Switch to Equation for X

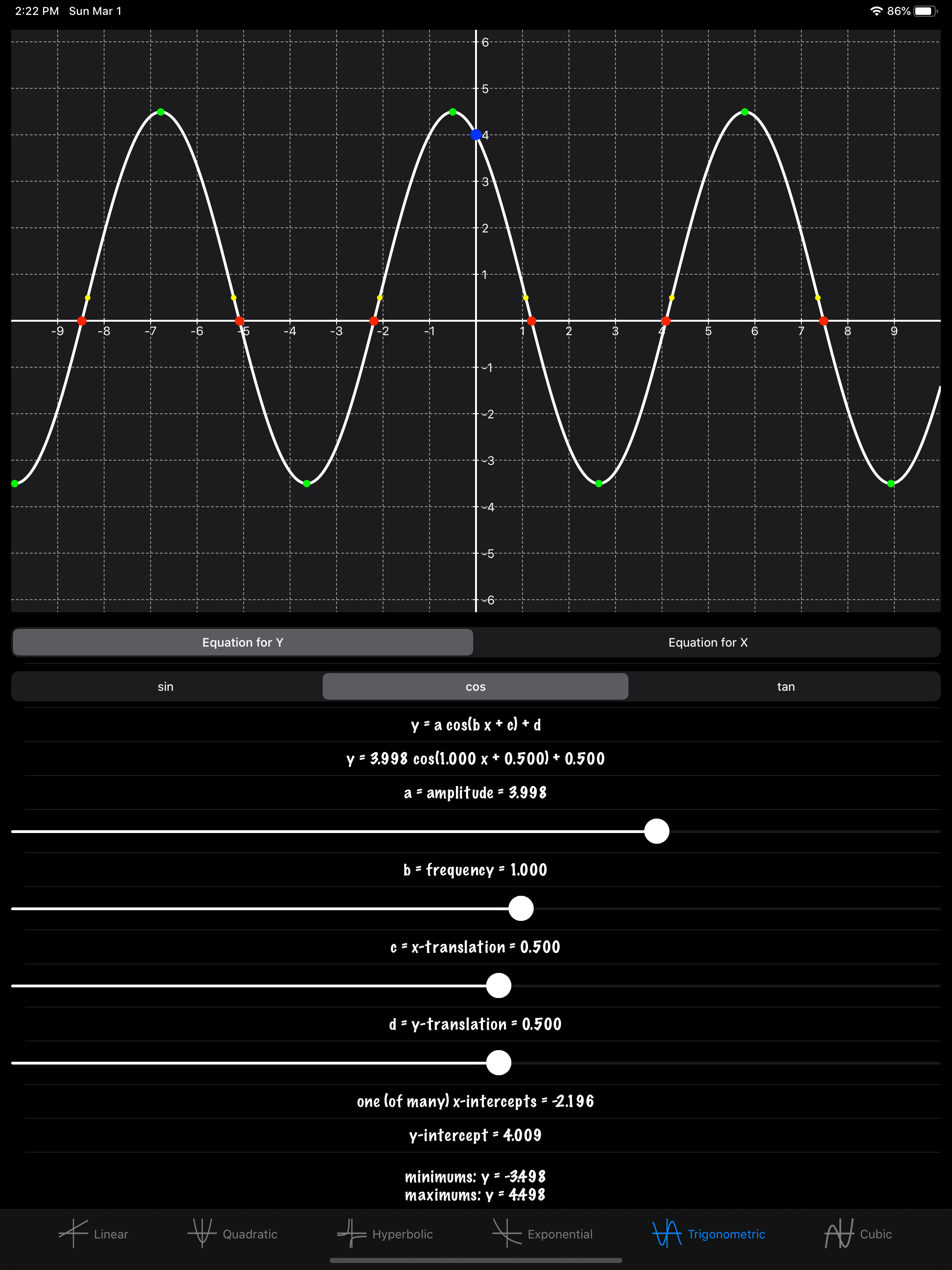tap(707, 642)
